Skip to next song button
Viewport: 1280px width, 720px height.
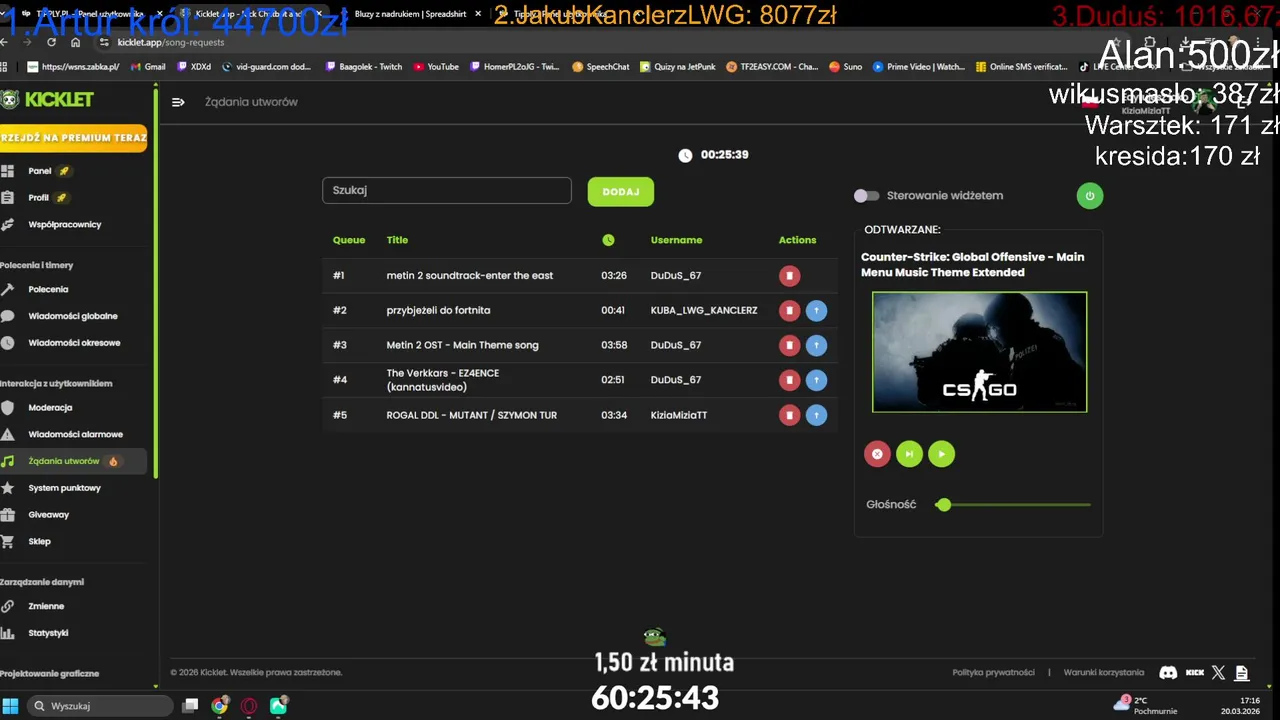(x=909, y=454)
